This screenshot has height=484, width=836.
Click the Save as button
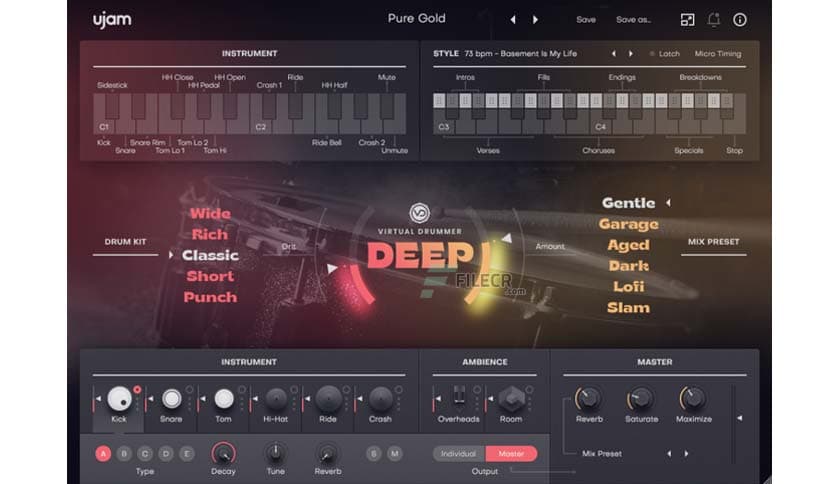(x=633, y=20)
